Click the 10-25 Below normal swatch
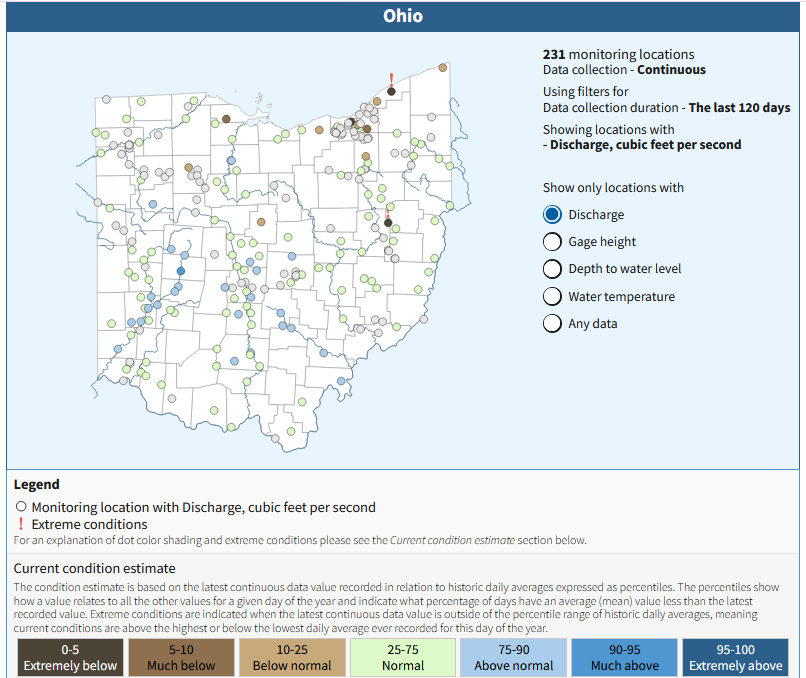 click(x=292, y=657)
